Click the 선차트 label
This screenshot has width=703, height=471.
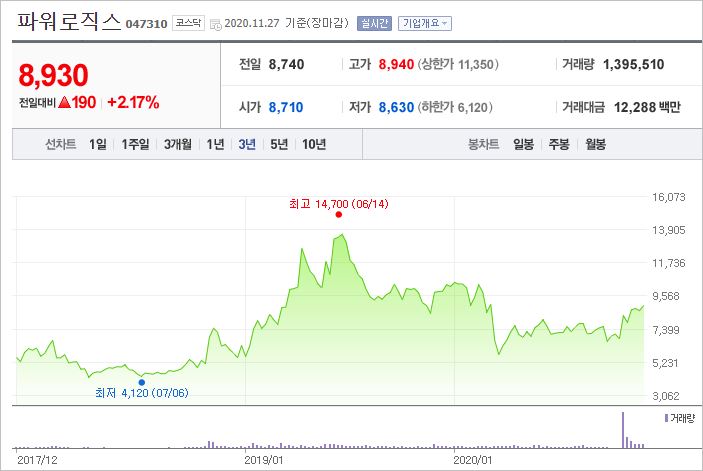coord(61,144)
